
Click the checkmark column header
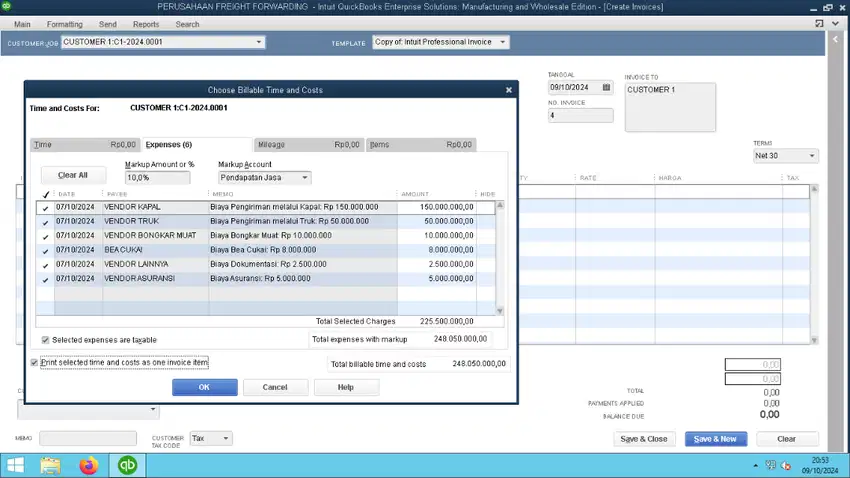(x=46, y=194)
